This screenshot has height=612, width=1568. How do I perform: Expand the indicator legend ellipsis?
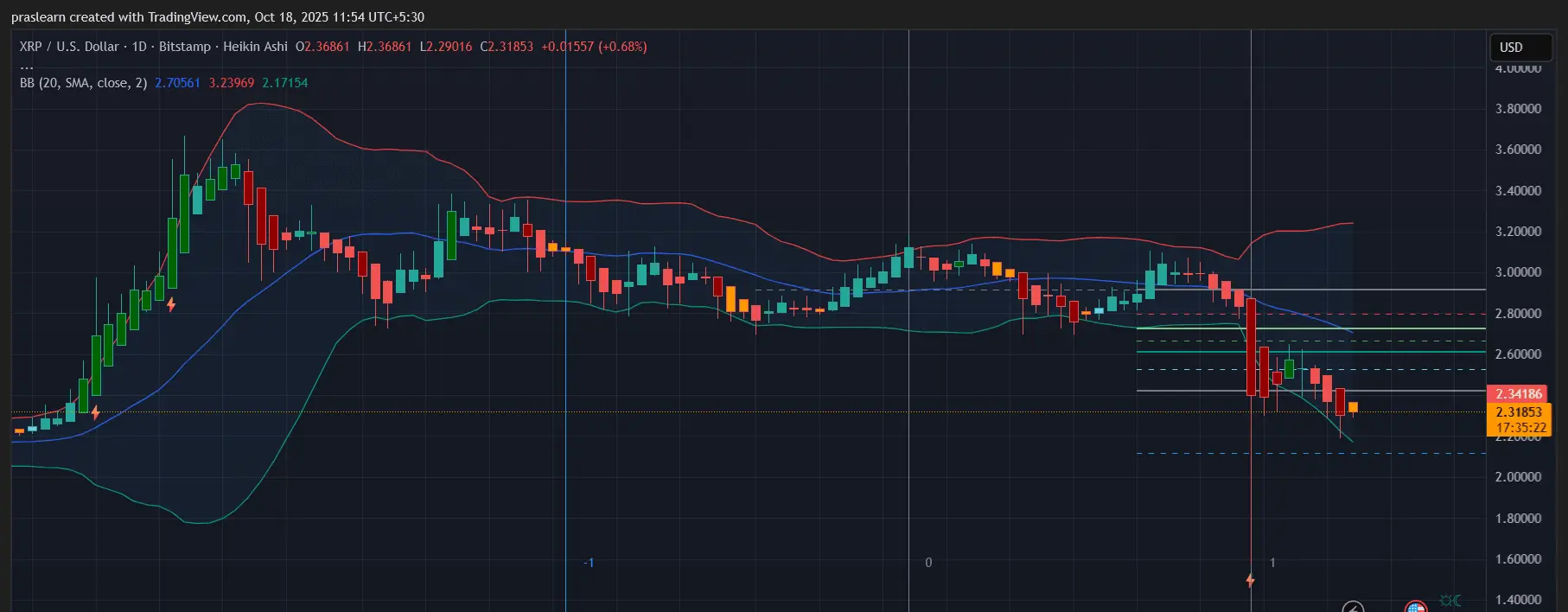pos(27,66)
